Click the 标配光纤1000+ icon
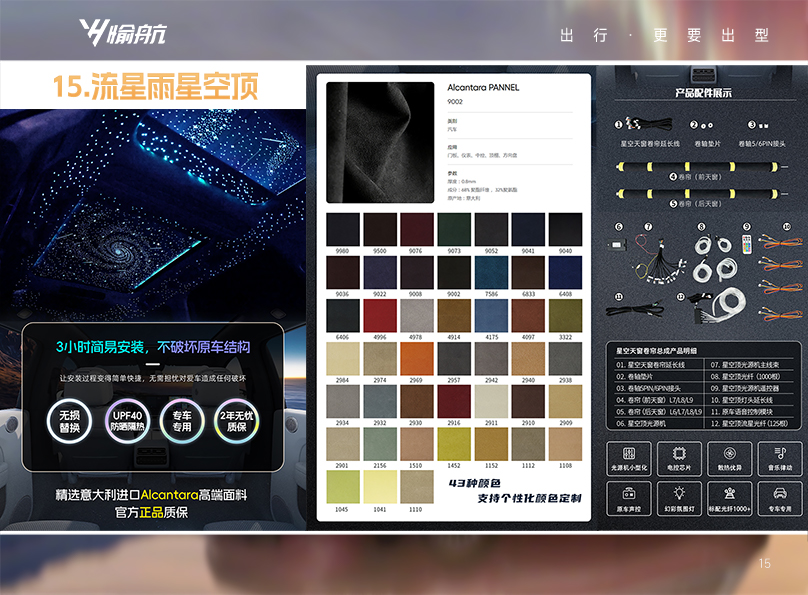This screenshot has width=808, height=595. (729, 495)
